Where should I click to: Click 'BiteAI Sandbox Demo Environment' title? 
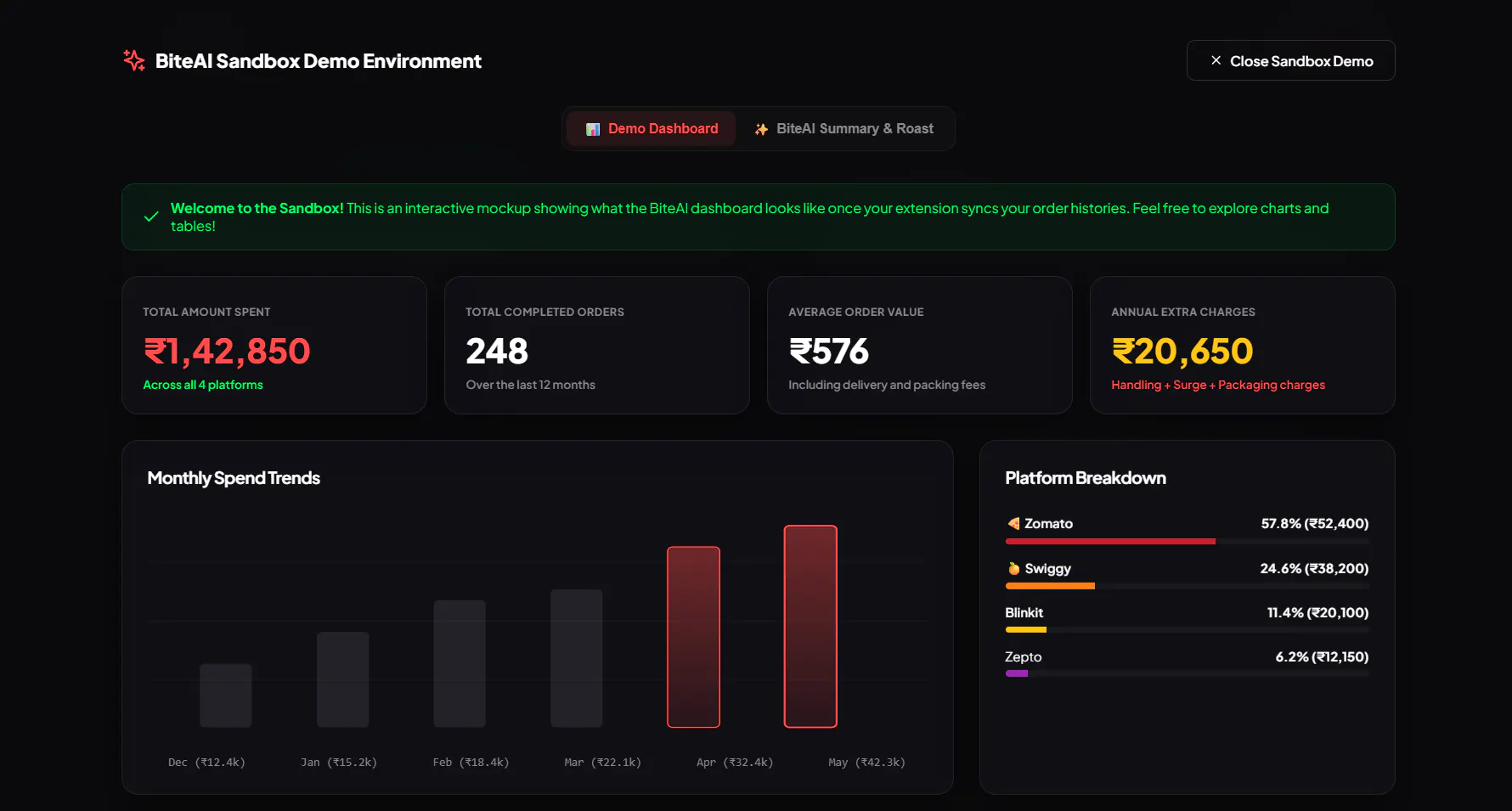(318, 61)
